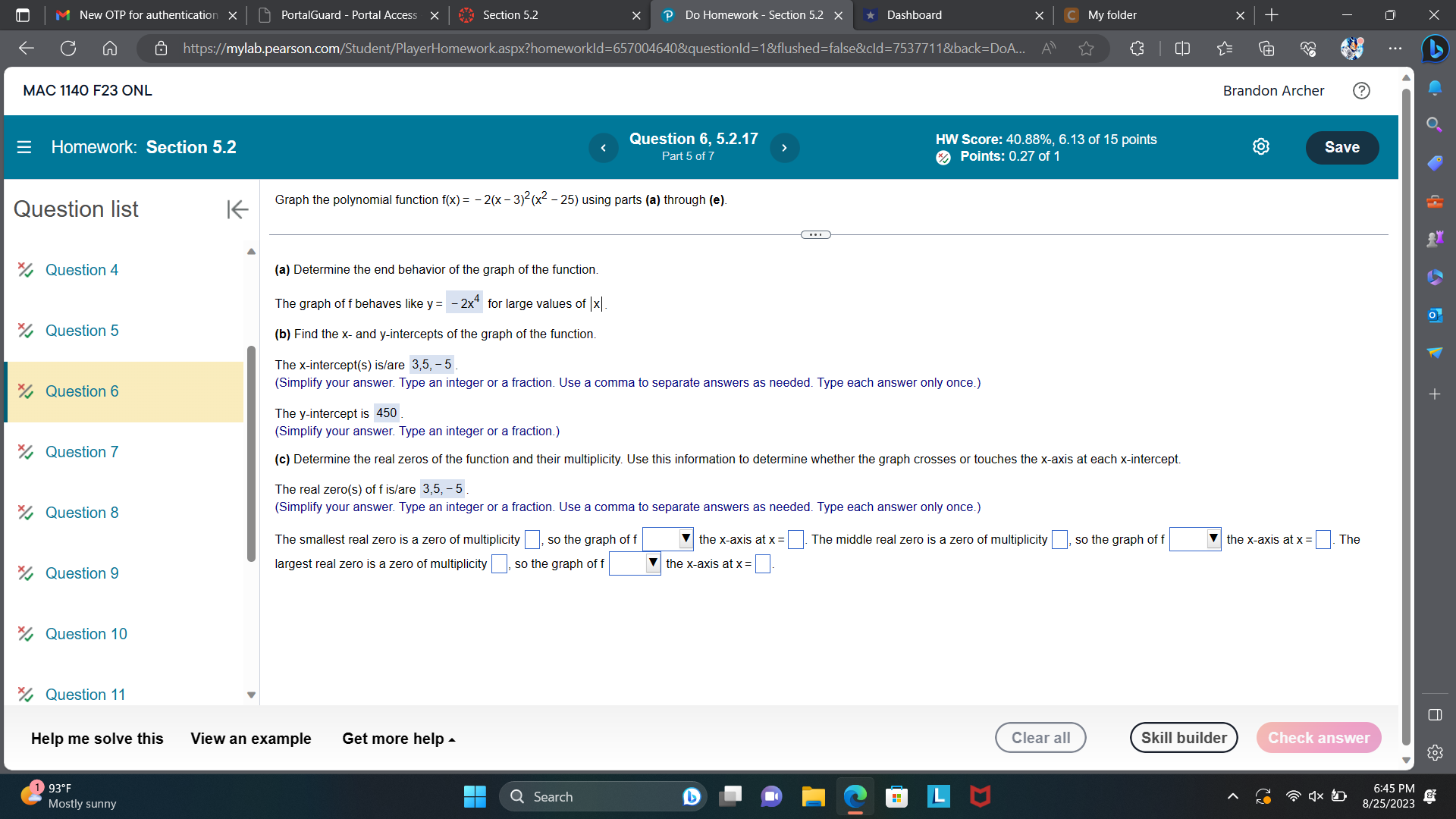Open Browser essentials heart icon
This screenshot has height=819, width=1456.
coord(1307,49)
